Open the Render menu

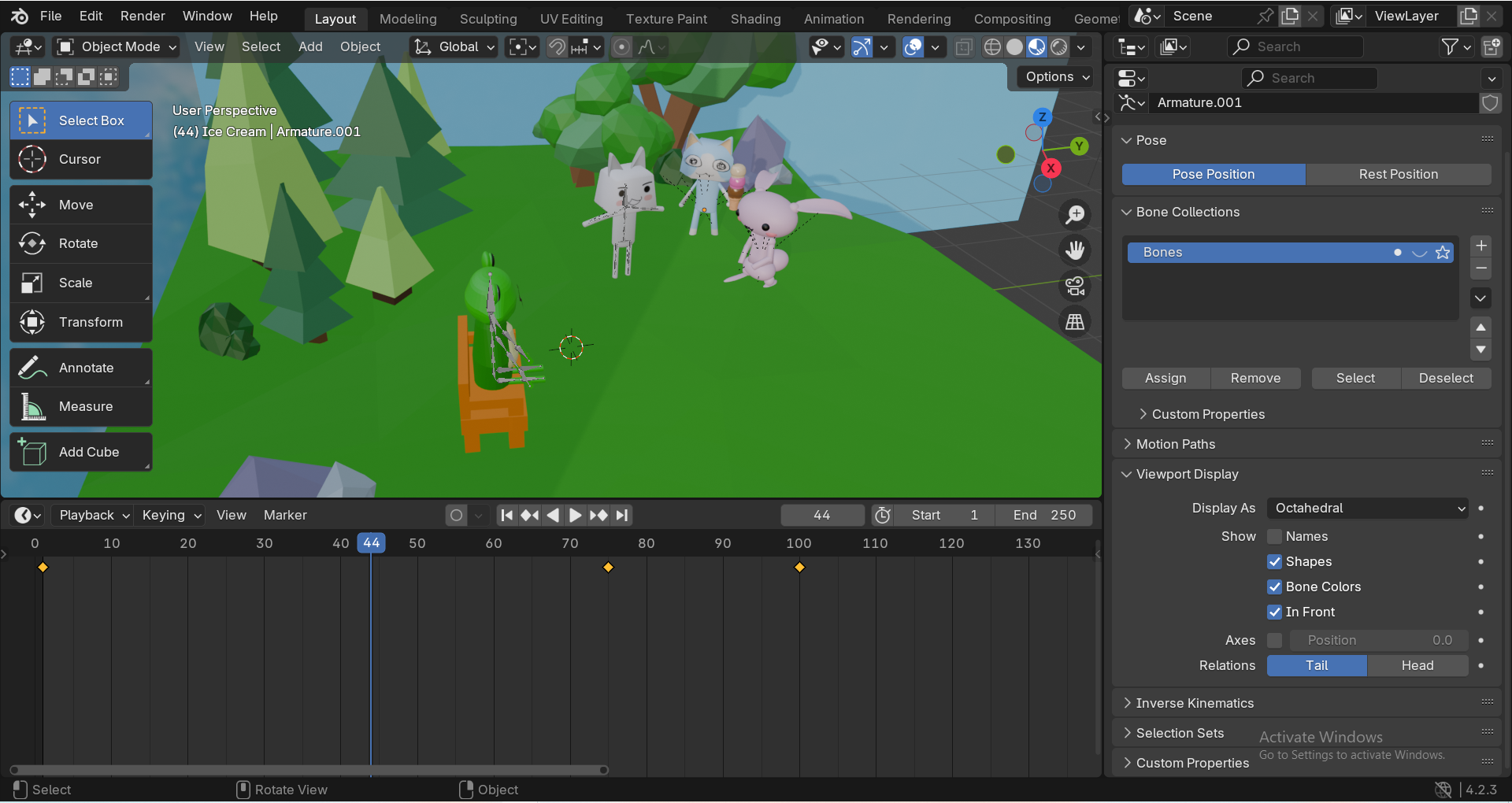tap(143, 17)
